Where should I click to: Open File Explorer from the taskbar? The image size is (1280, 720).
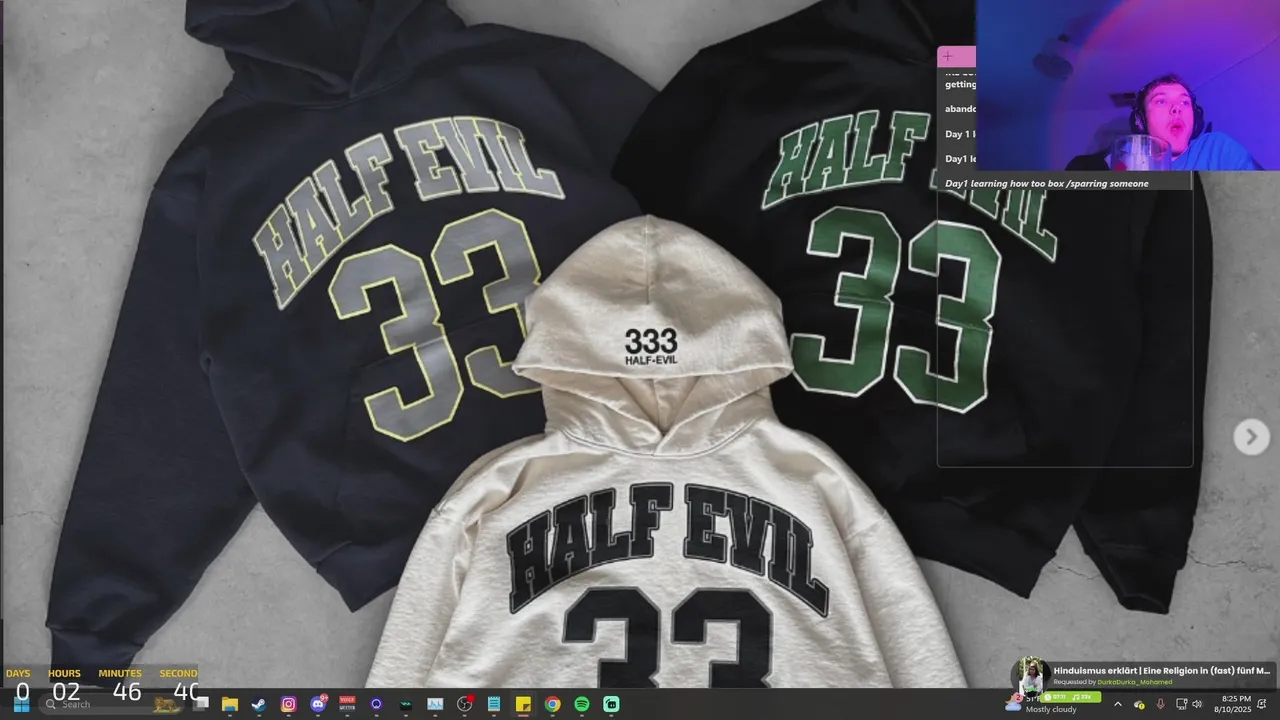click(x=229, y=704)
